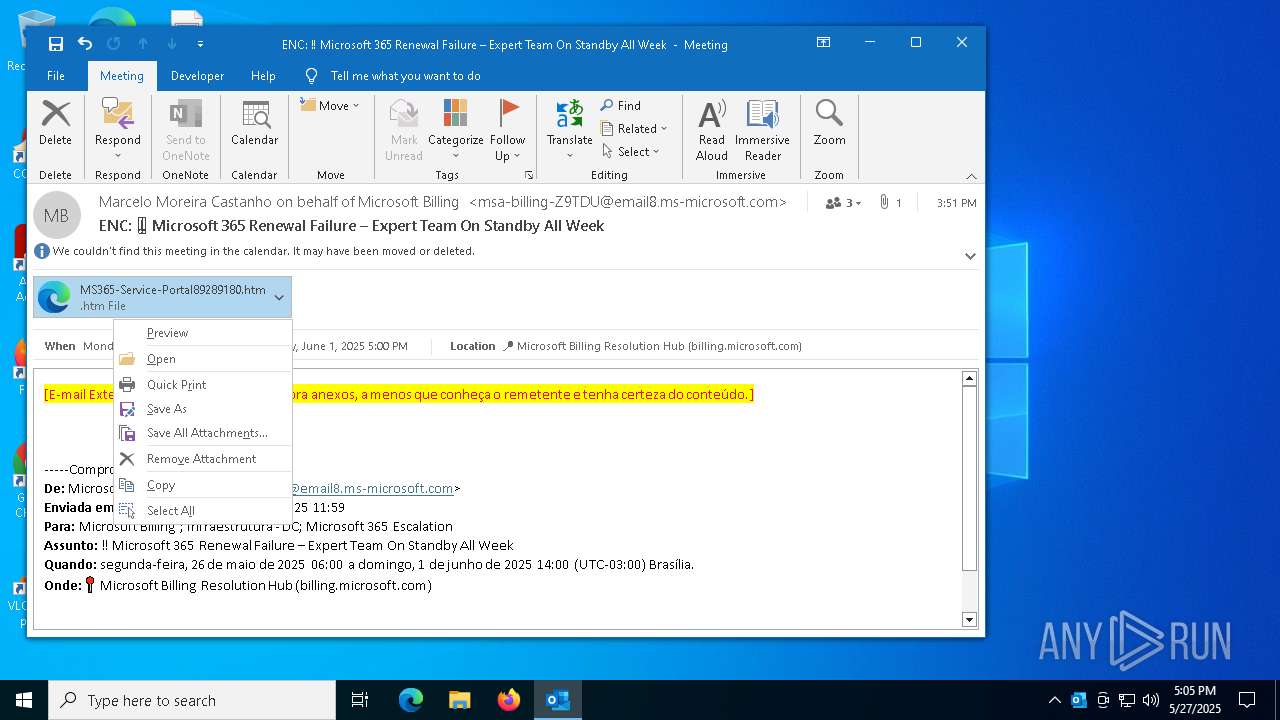The image size is (1280, 720).
Task: Open the attachment dropdown arrow
Action: pyautogui.click(x=279, y=297)
